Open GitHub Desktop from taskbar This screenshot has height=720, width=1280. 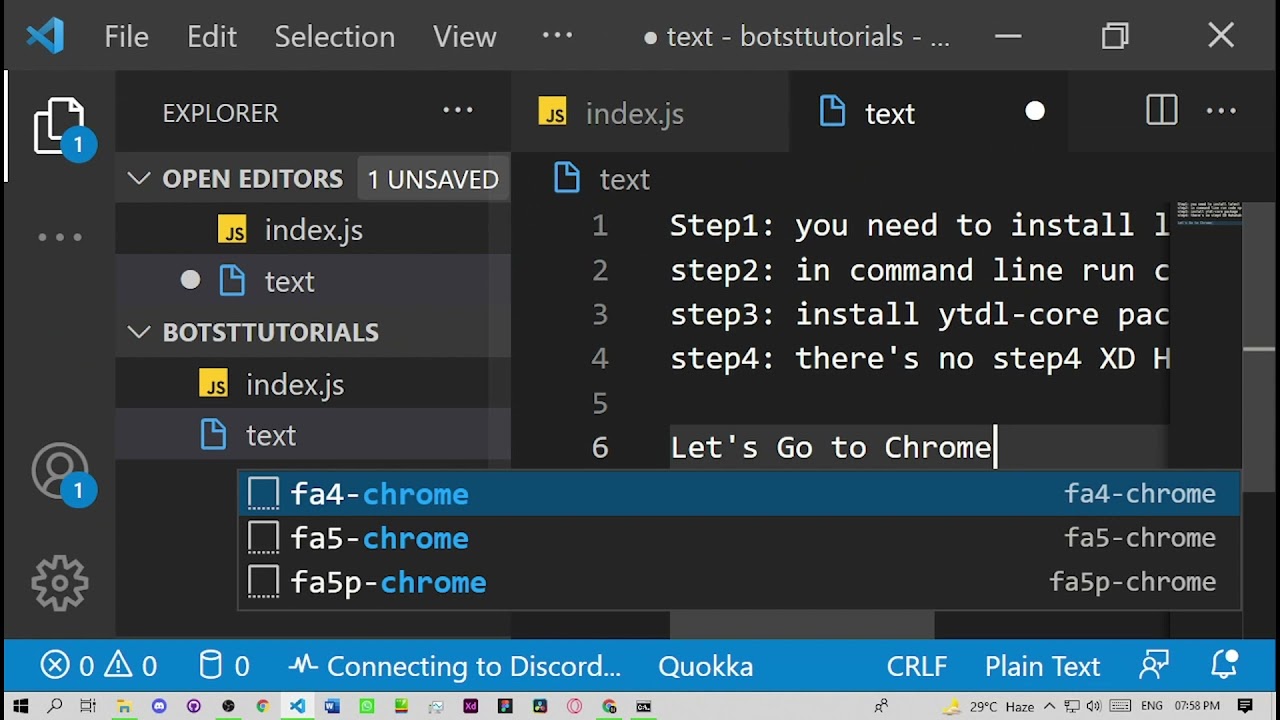(193, 706)
